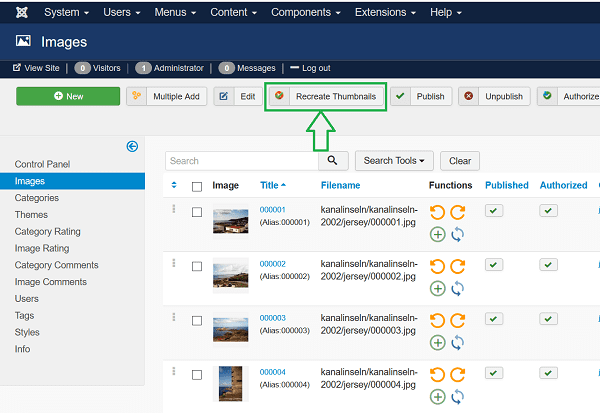This screenshot has height=413, width=600.
Task: Open Categories in the sidebar
Action: point(37,198)
